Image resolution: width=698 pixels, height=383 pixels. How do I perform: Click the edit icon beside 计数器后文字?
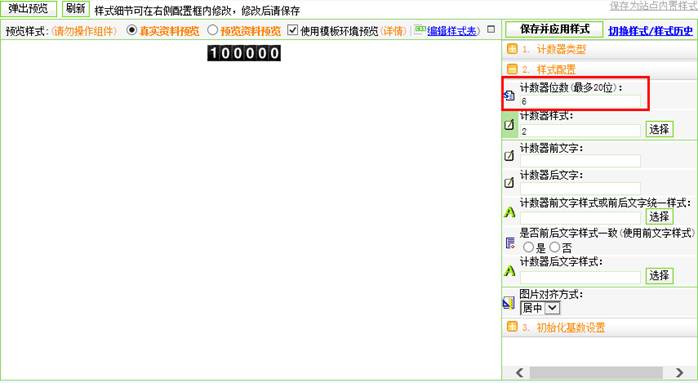click(509, 183)
